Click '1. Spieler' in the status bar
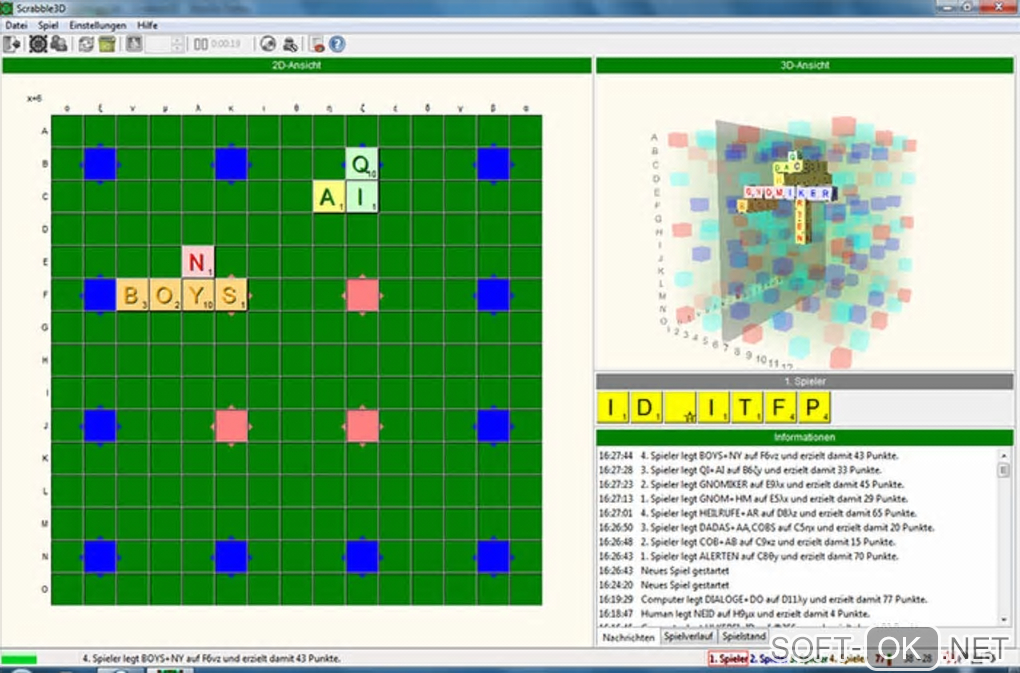The width and height of the screenshot is (1020, 673). [x=728, y=659]
